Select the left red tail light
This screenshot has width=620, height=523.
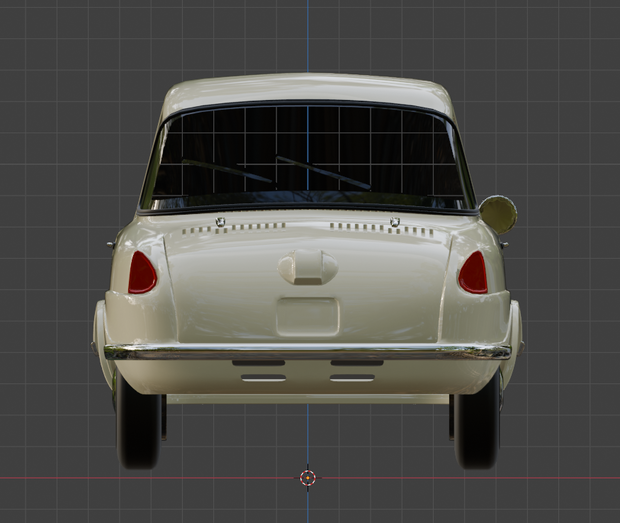142,273
